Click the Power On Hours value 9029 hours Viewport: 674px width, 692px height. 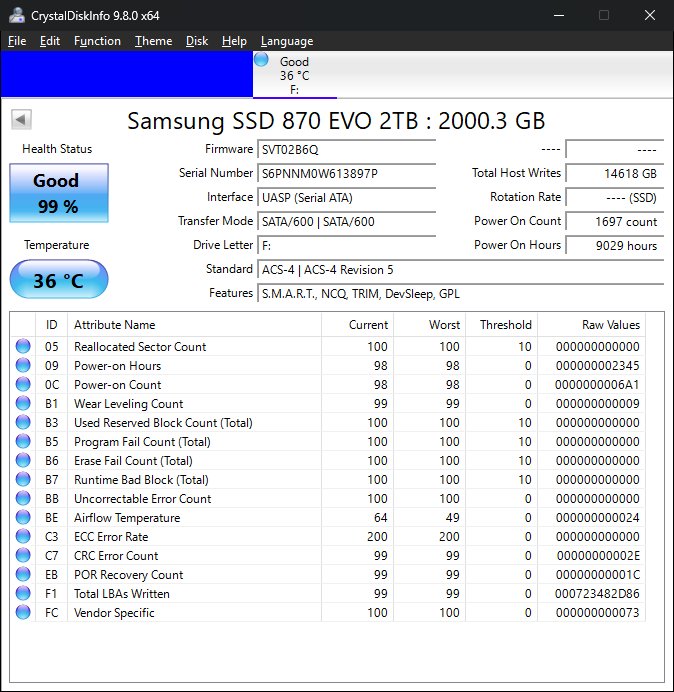pos(614,245)
